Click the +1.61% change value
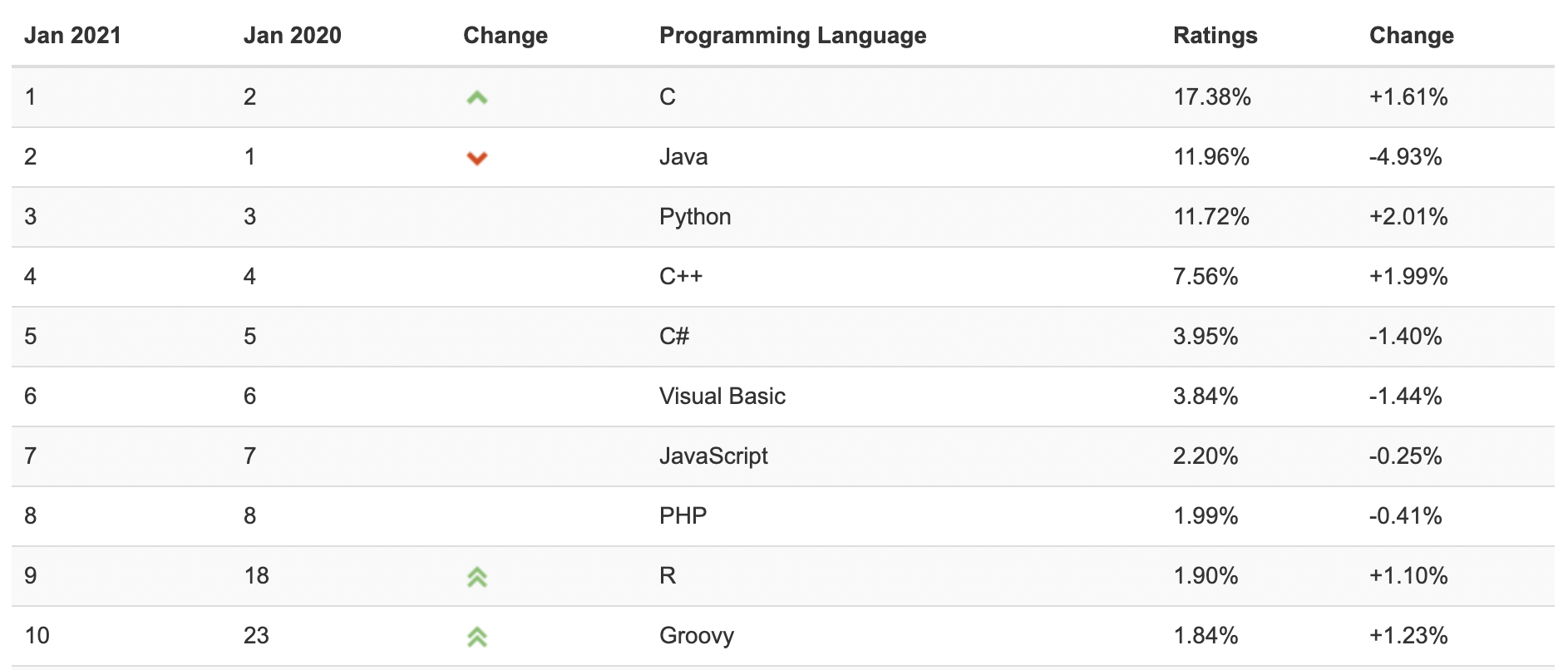The width and height of the screenshot is (1568, 670). (x=1408, y=96)
